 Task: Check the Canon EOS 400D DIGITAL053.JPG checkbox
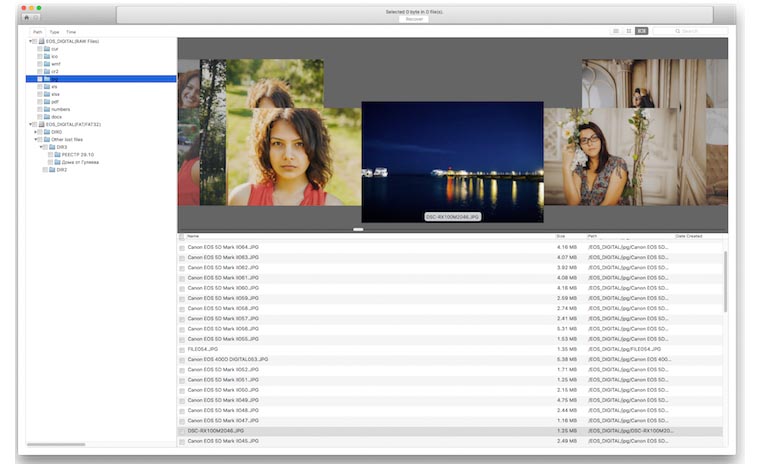pyautogui.click(x=182, y=360)
